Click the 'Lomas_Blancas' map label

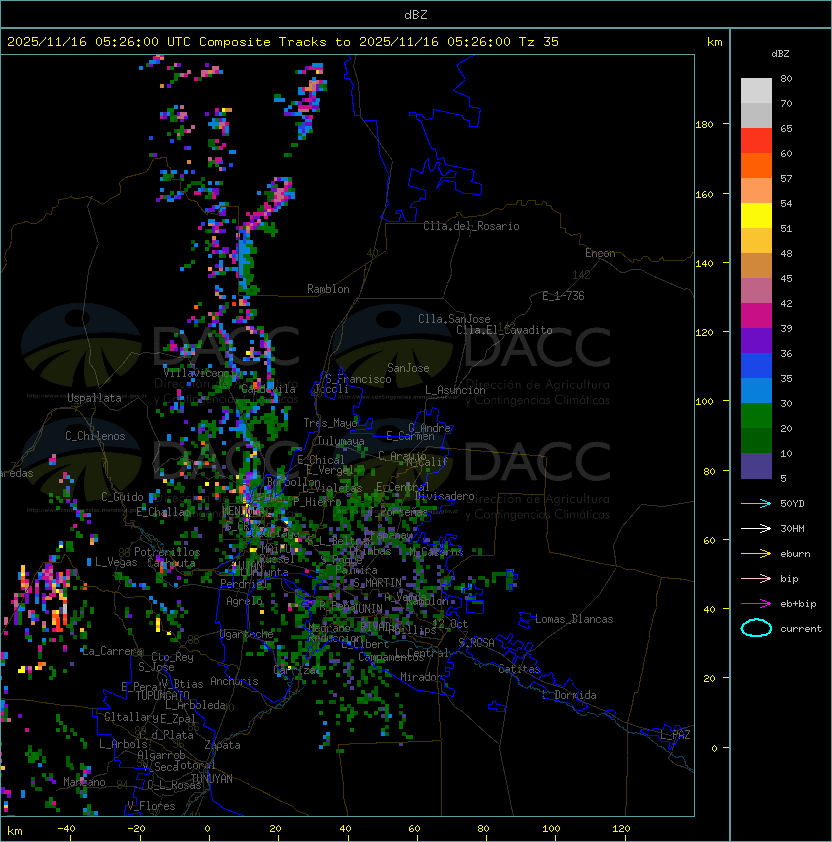pyautogui.click(x=574, y=619)
